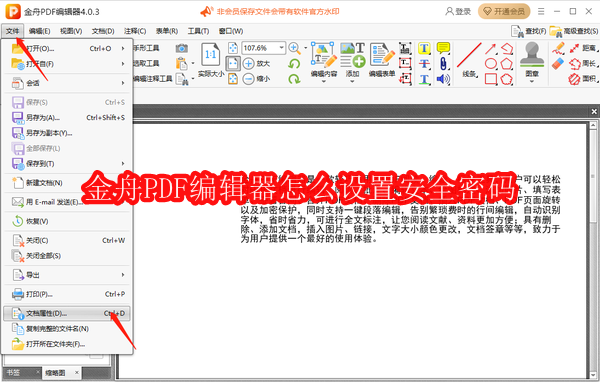Choose 文档属性(D) menu entry
Screen dimensions: 600x382
click(x=67, y=313)
